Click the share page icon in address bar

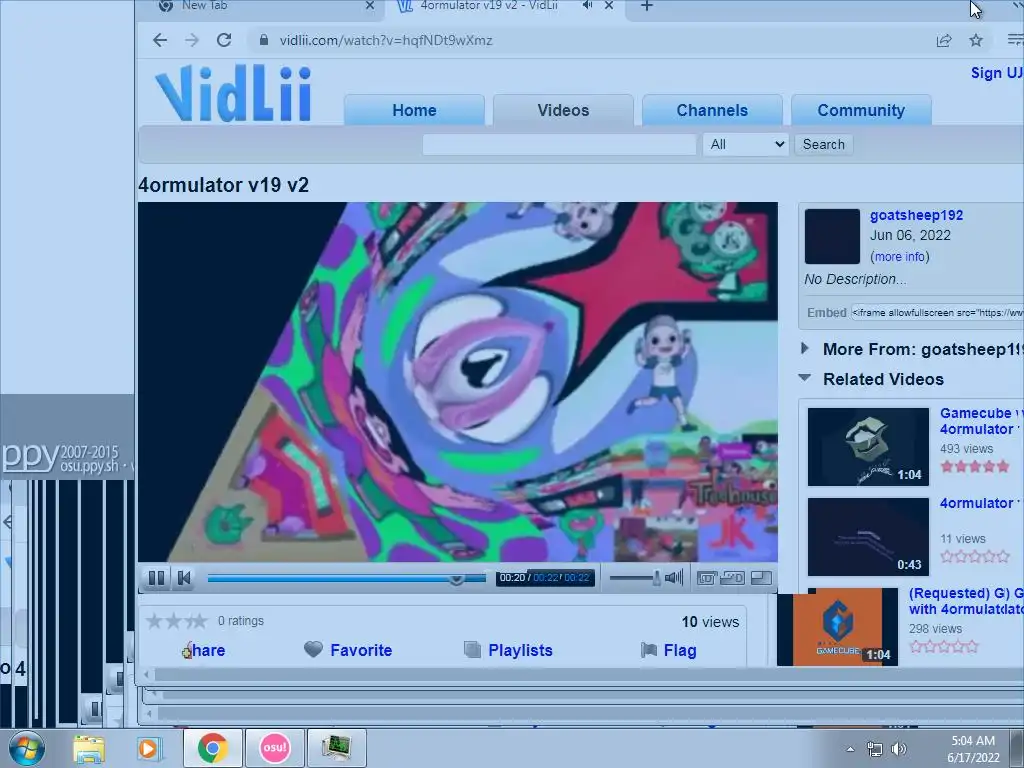(x=944, y=40)
